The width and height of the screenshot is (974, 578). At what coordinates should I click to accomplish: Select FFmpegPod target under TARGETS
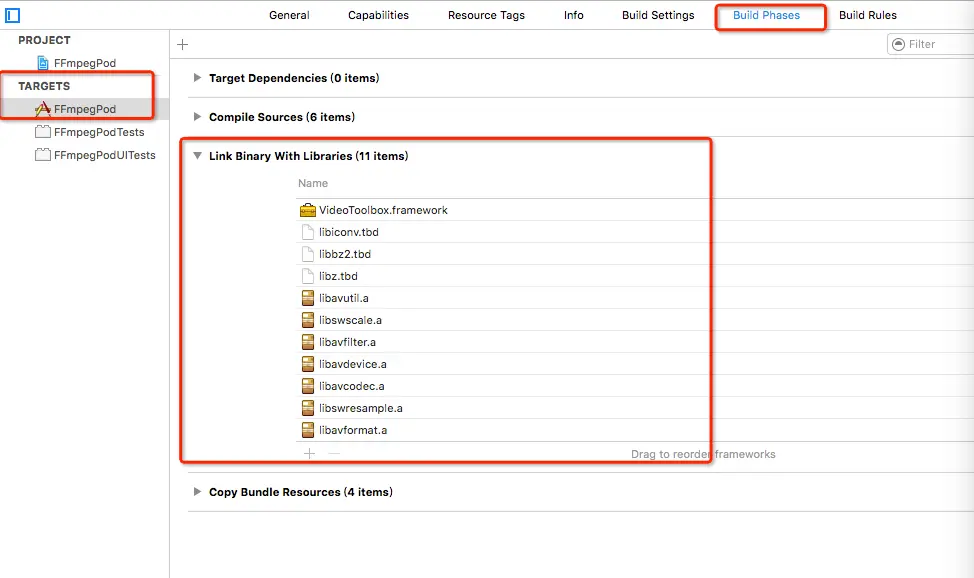(x=84, y=109)
